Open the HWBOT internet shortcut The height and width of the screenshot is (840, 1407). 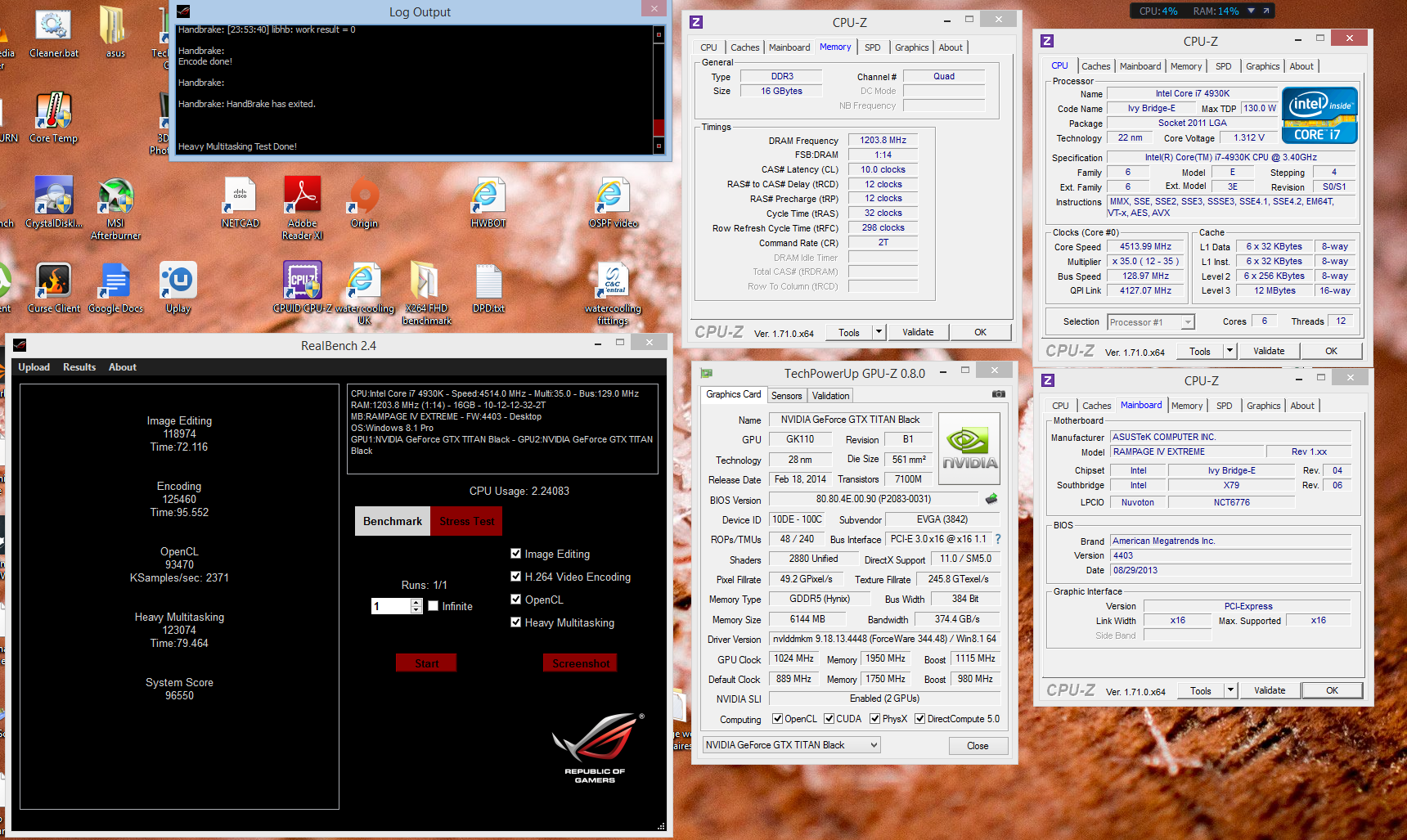point(488,203)
